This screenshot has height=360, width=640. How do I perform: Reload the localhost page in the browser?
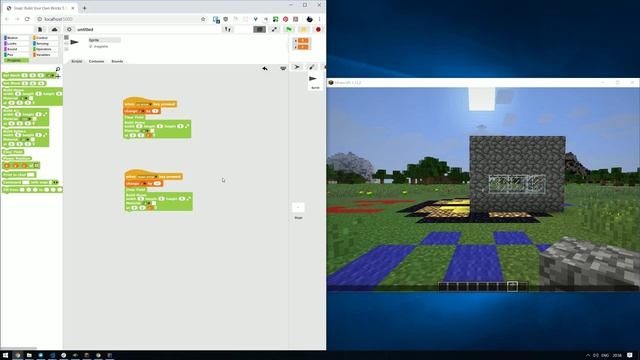coord(27,19)
